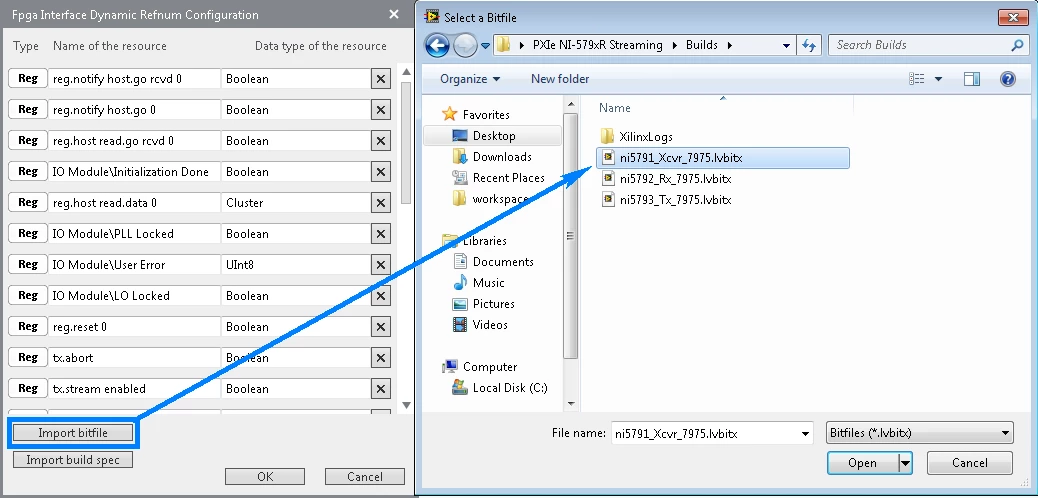
Task: Expand the Open button dropdown arrow
Action: [906, 463]
